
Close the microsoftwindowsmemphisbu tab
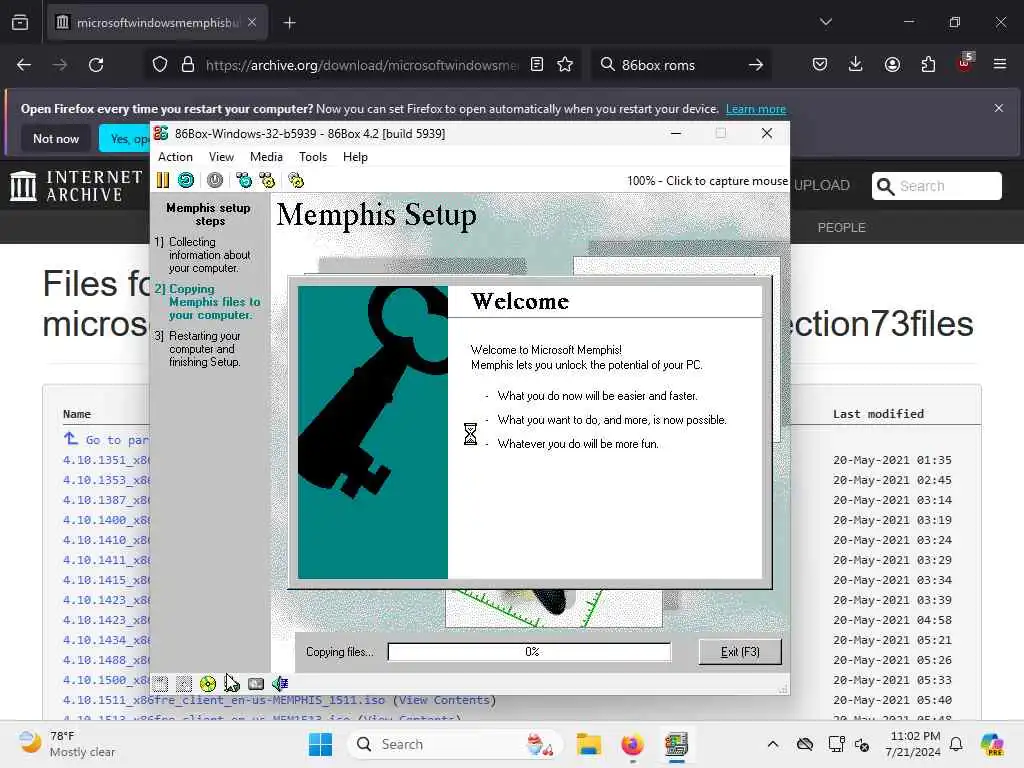[252, 22]
